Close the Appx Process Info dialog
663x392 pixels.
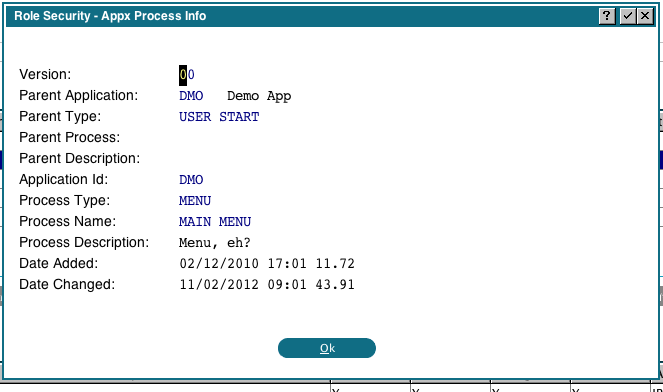645,16
